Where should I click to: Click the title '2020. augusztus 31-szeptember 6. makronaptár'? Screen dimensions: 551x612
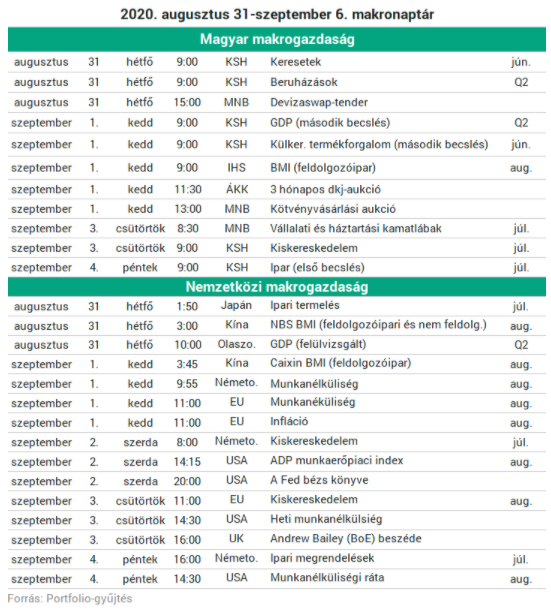(277, 14)
